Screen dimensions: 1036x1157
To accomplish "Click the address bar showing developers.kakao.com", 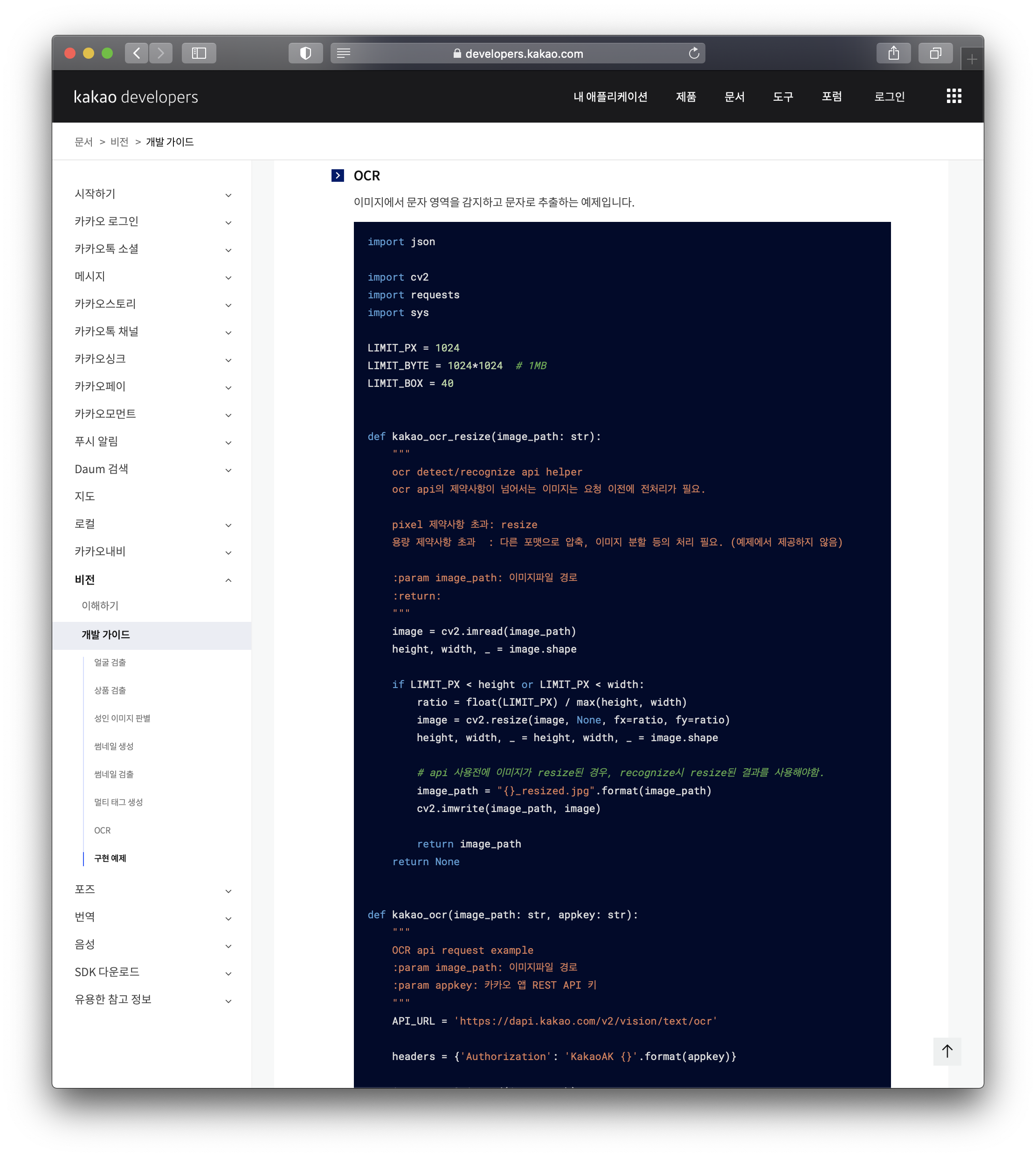I will (518, 53).
